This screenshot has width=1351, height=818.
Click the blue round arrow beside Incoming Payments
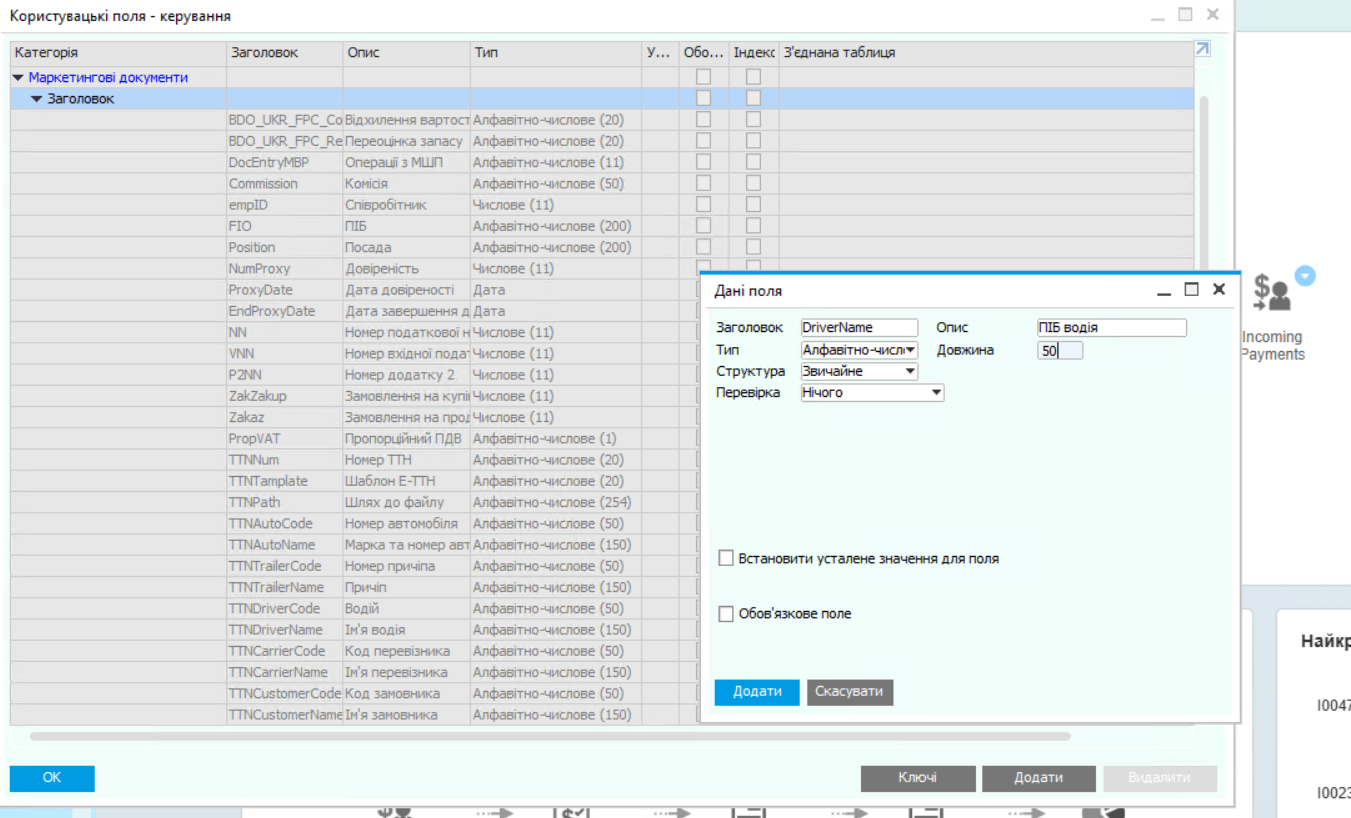coord(1305,276)
